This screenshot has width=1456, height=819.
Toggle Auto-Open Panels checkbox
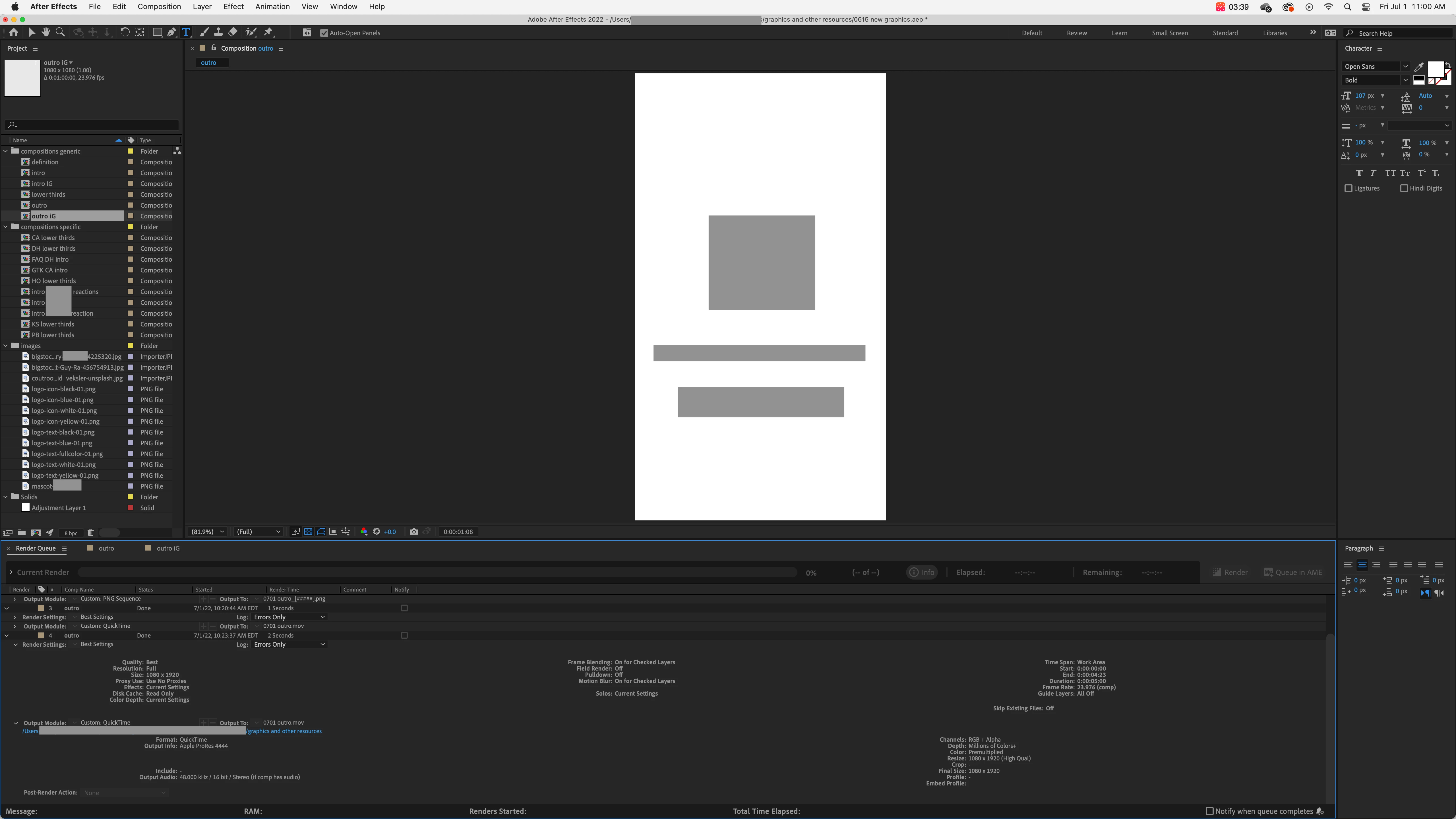click(x=324, y=33)
